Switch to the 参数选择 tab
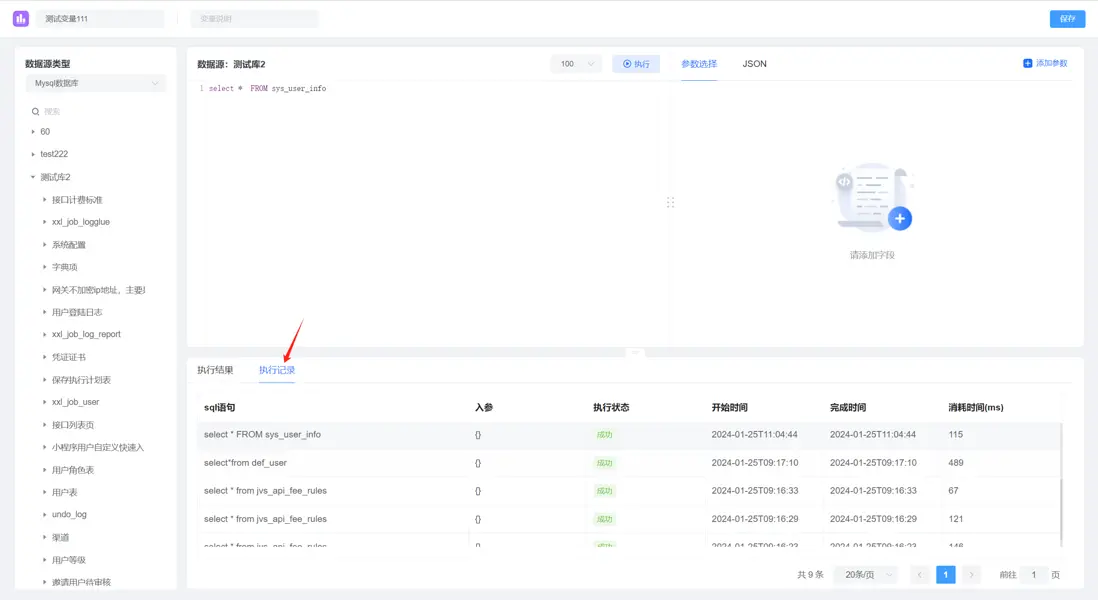 pos(699,64)
